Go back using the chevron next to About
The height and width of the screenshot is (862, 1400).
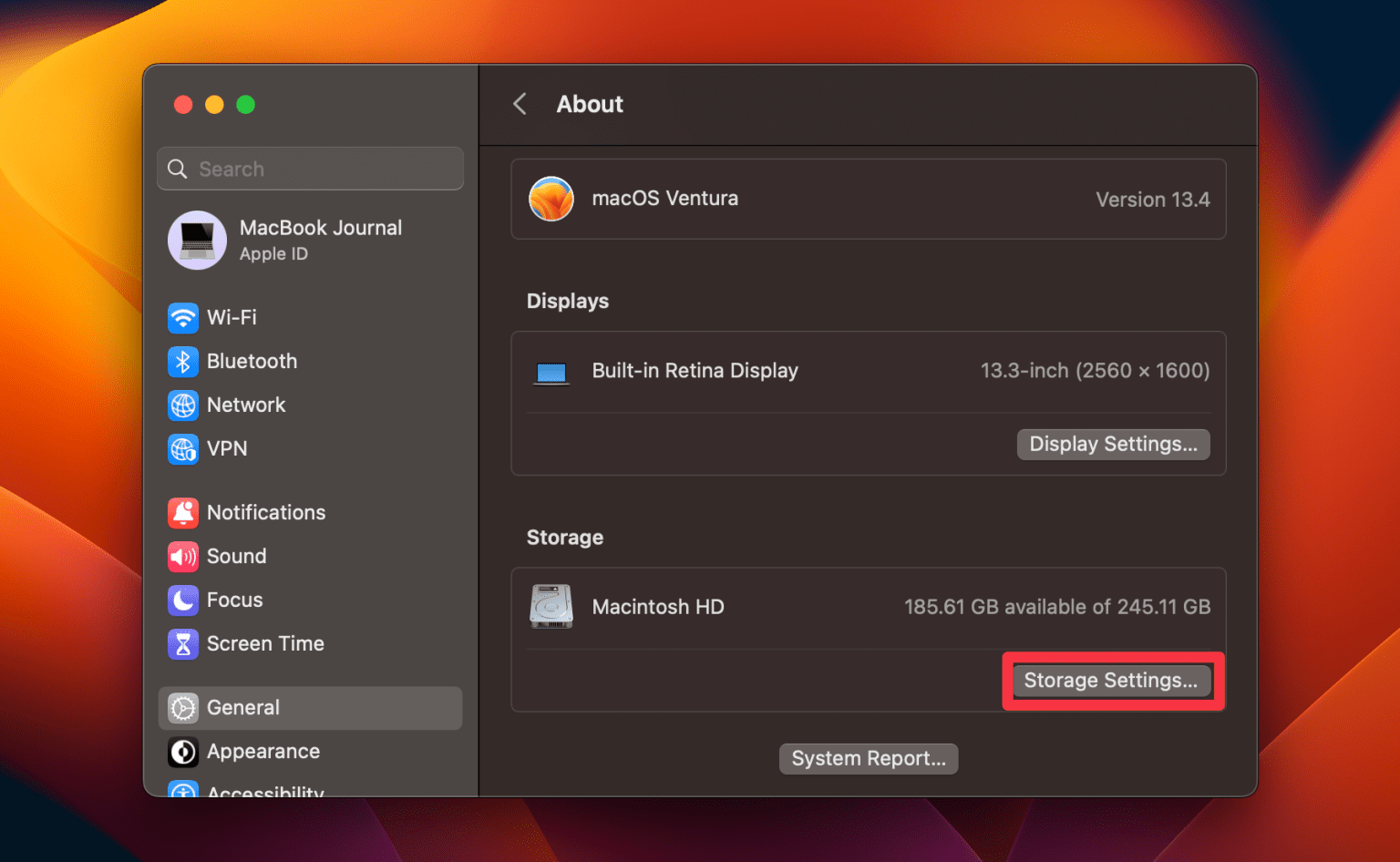[x=520, y=104]
